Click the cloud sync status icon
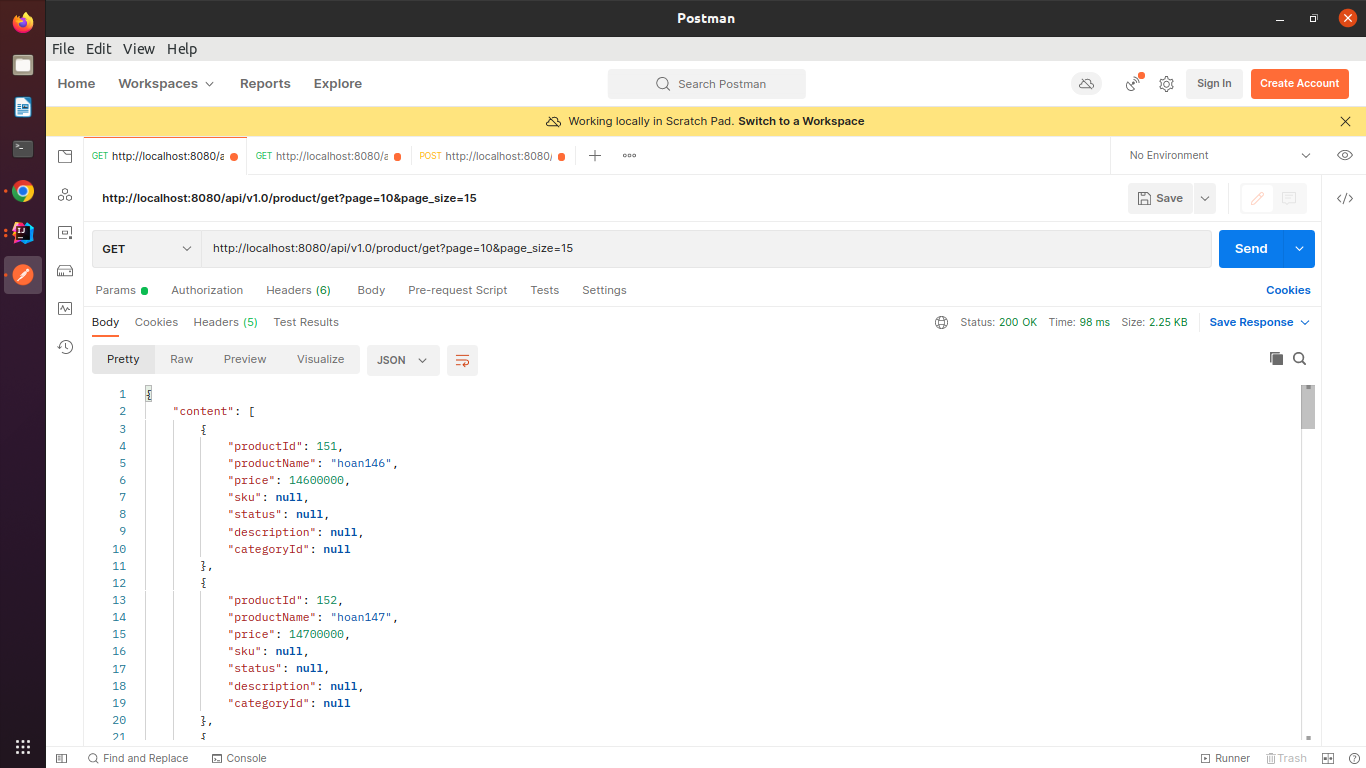Image resolution: width=1366 pixels, height=768 pixels. [x=1086, y=84]
